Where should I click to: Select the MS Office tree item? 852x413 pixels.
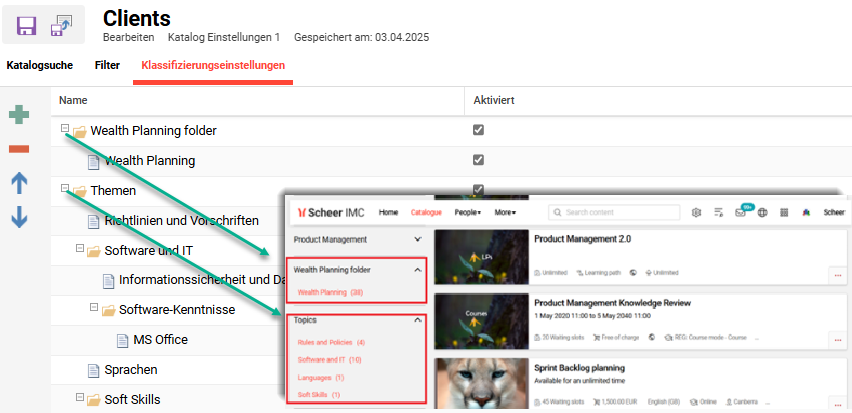point(160,340)
